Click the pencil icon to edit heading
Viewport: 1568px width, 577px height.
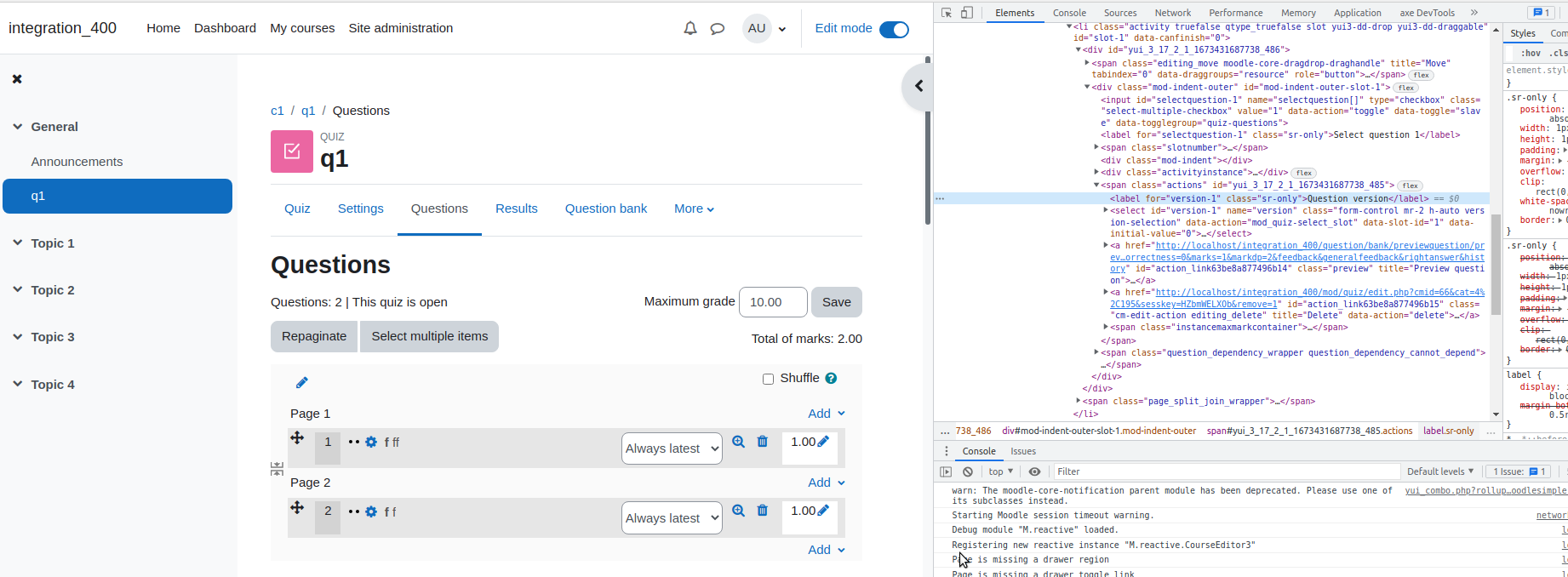tap(302, 383)
